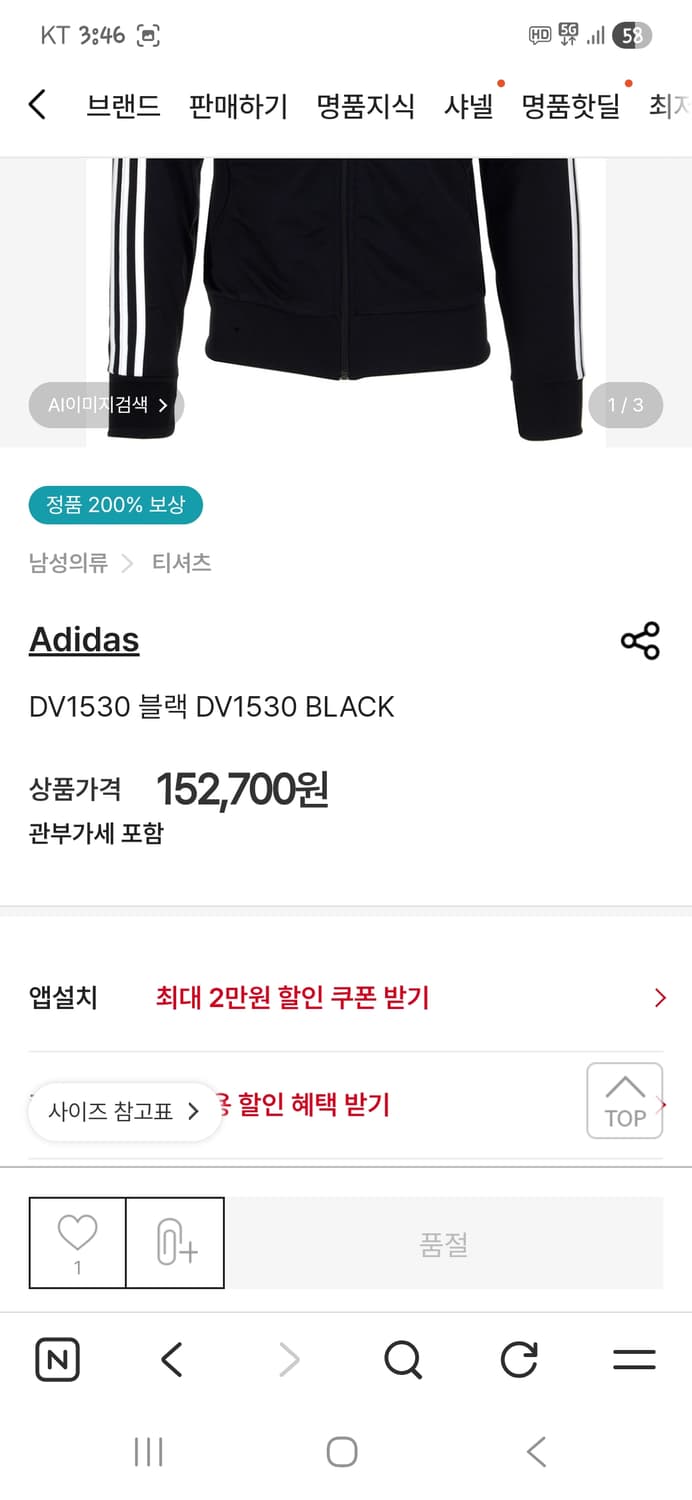Viewport: 692px width, 1500px height.
Task: Tap the grayed 품절 button
Action: tap(444, 1242)
